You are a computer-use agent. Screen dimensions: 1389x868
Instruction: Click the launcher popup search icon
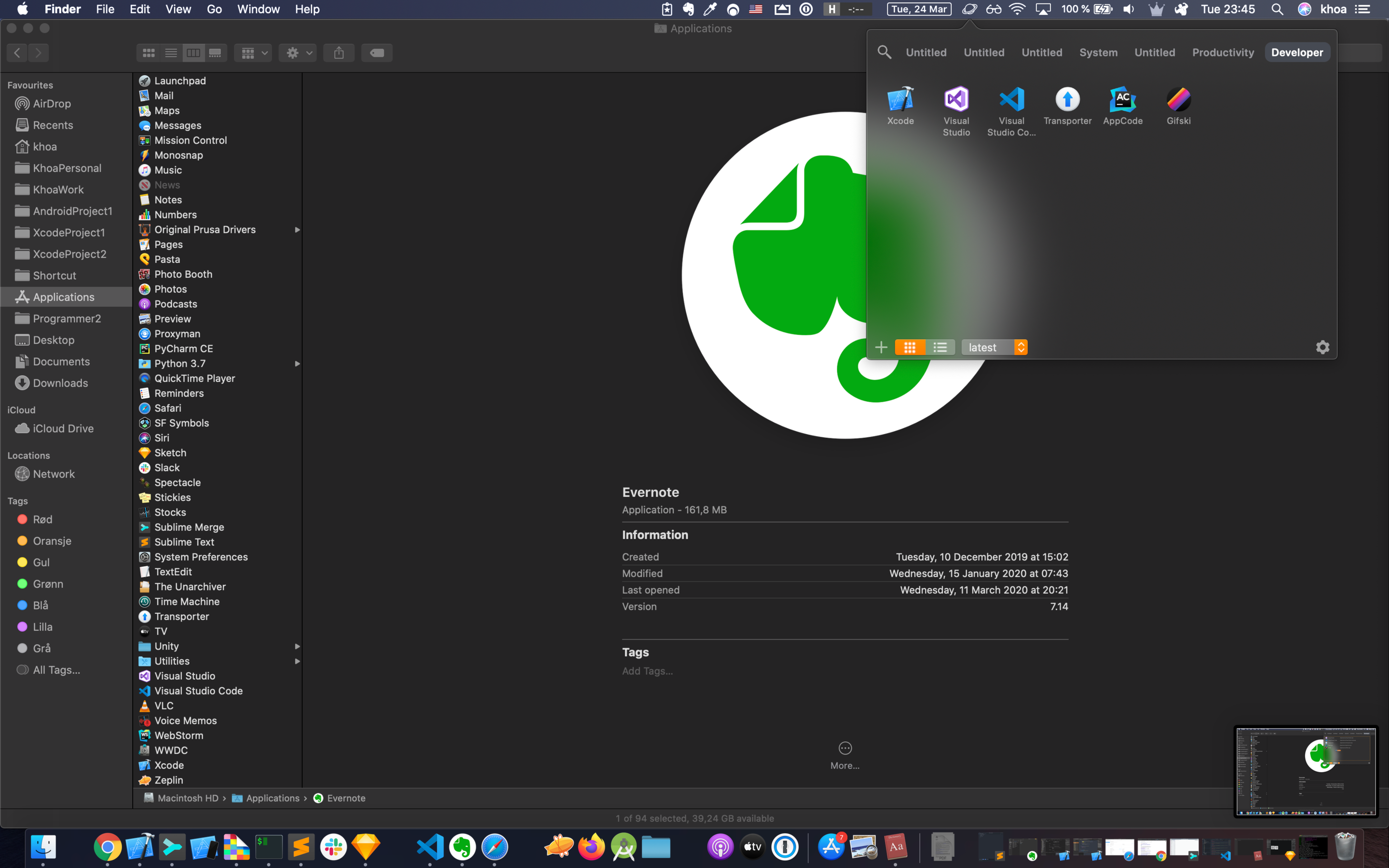(884, 52)
